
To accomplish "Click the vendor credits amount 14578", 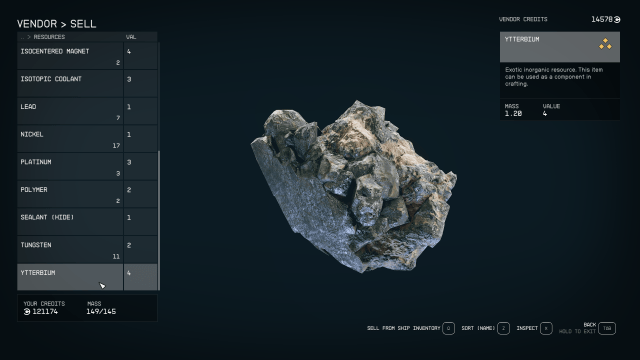I will [x=602, y=19].
